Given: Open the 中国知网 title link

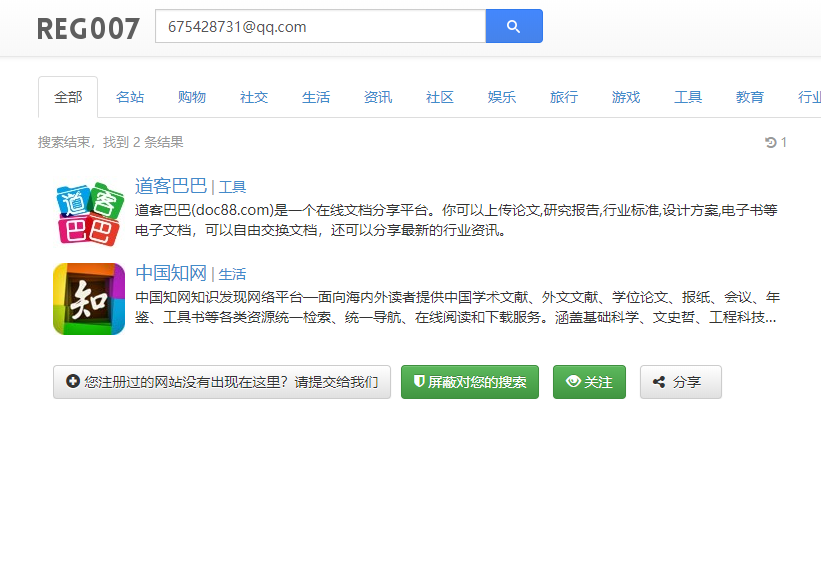Looking at the screenshot, I should tap(171, 273).
